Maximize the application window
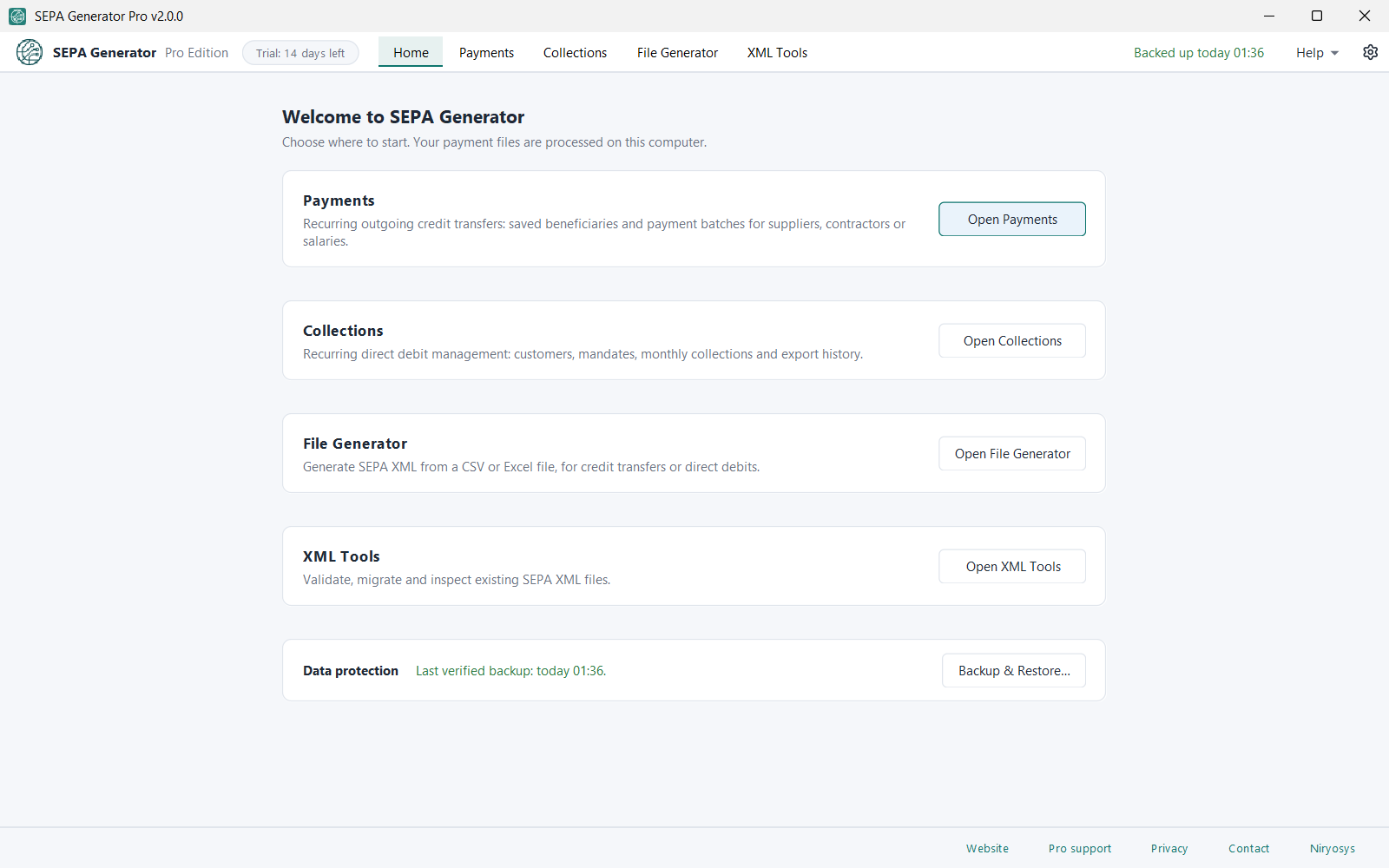Viewport: 1389px width, 868px height. 1317,16
